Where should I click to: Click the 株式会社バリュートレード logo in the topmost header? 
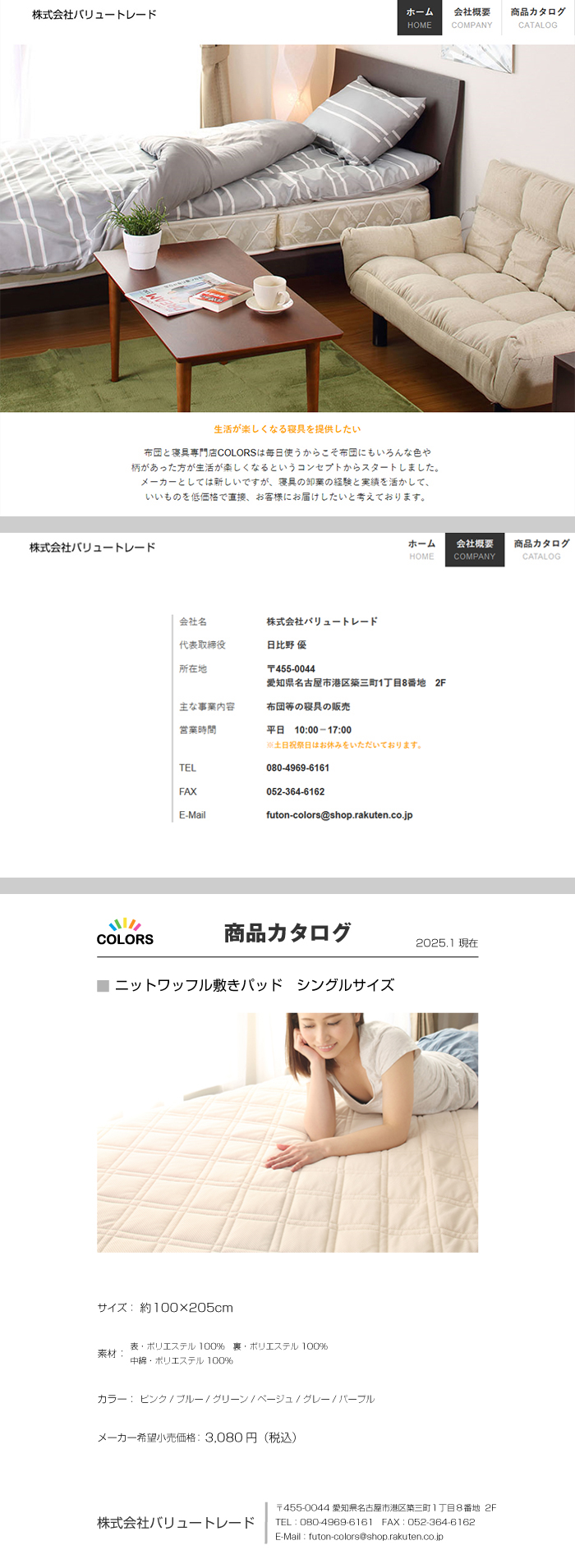pyautogui.click(x=94, y=15)
